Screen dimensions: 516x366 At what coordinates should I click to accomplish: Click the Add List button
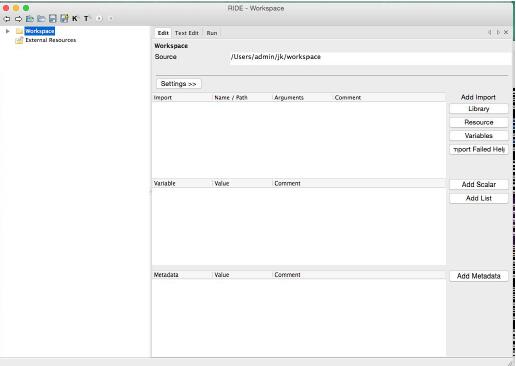[x=479, y=198]
